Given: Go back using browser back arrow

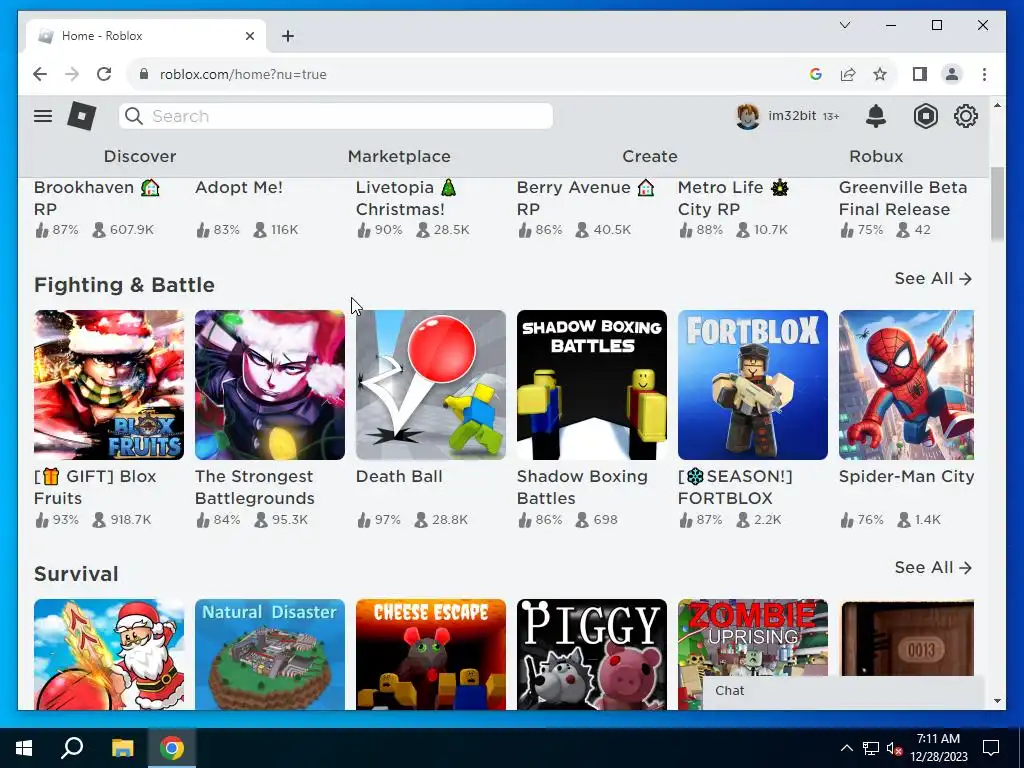Looking at the screenshot, I should click(x=40, y=74).
